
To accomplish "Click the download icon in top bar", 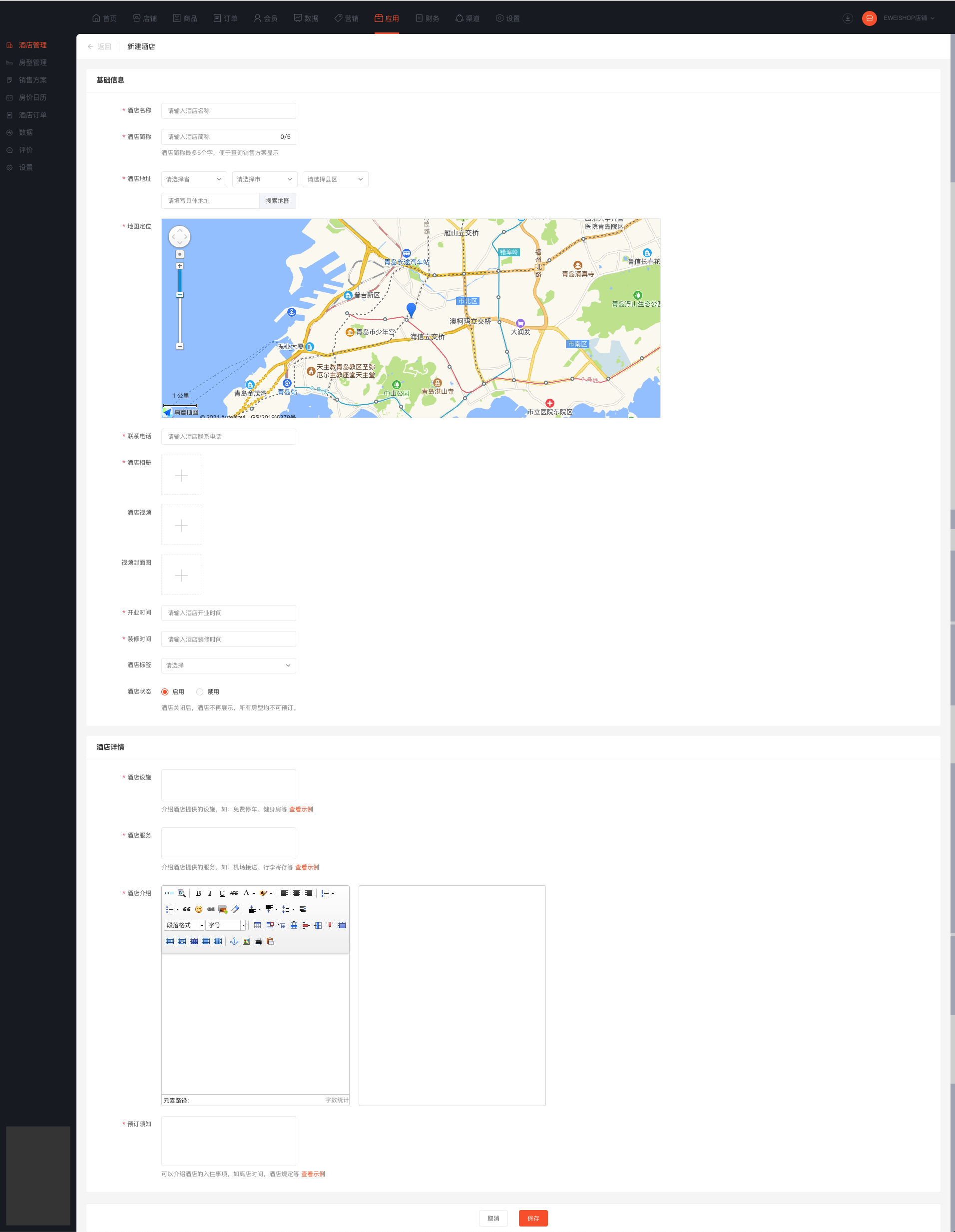I will tap(847, 18).
